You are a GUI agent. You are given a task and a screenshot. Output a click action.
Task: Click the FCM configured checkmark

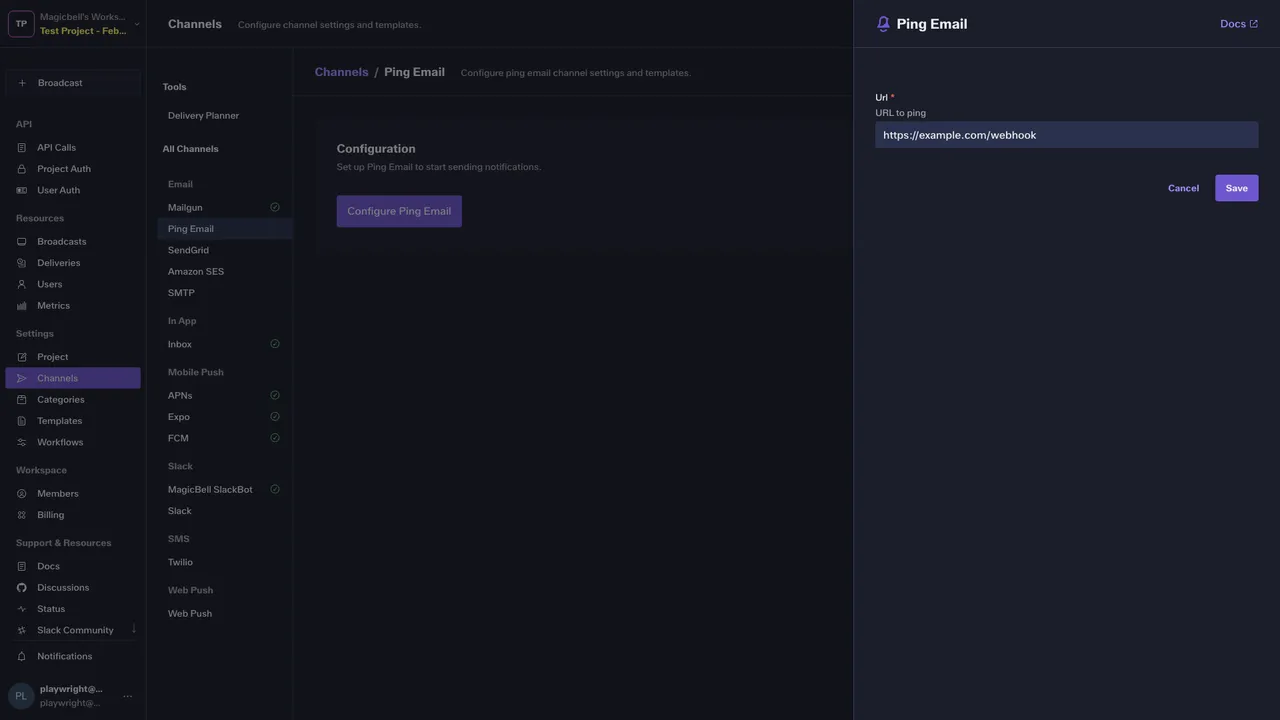(x=275, y=438)
